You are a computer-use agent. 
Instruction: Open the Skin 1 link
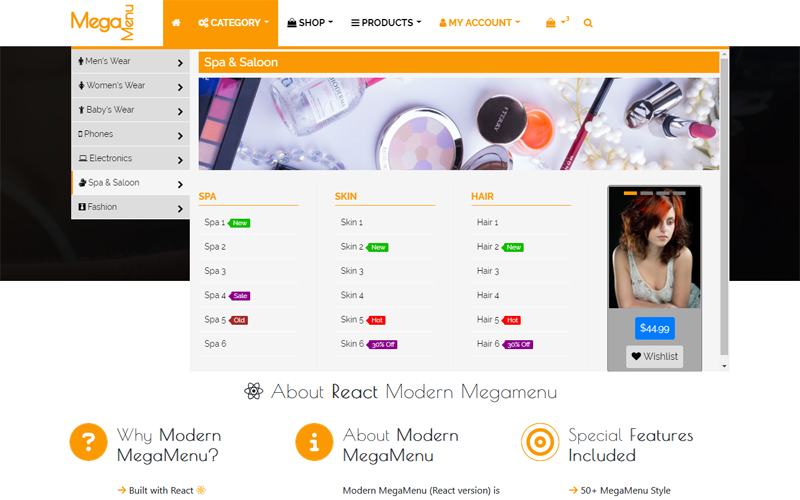tap(352, 222)
